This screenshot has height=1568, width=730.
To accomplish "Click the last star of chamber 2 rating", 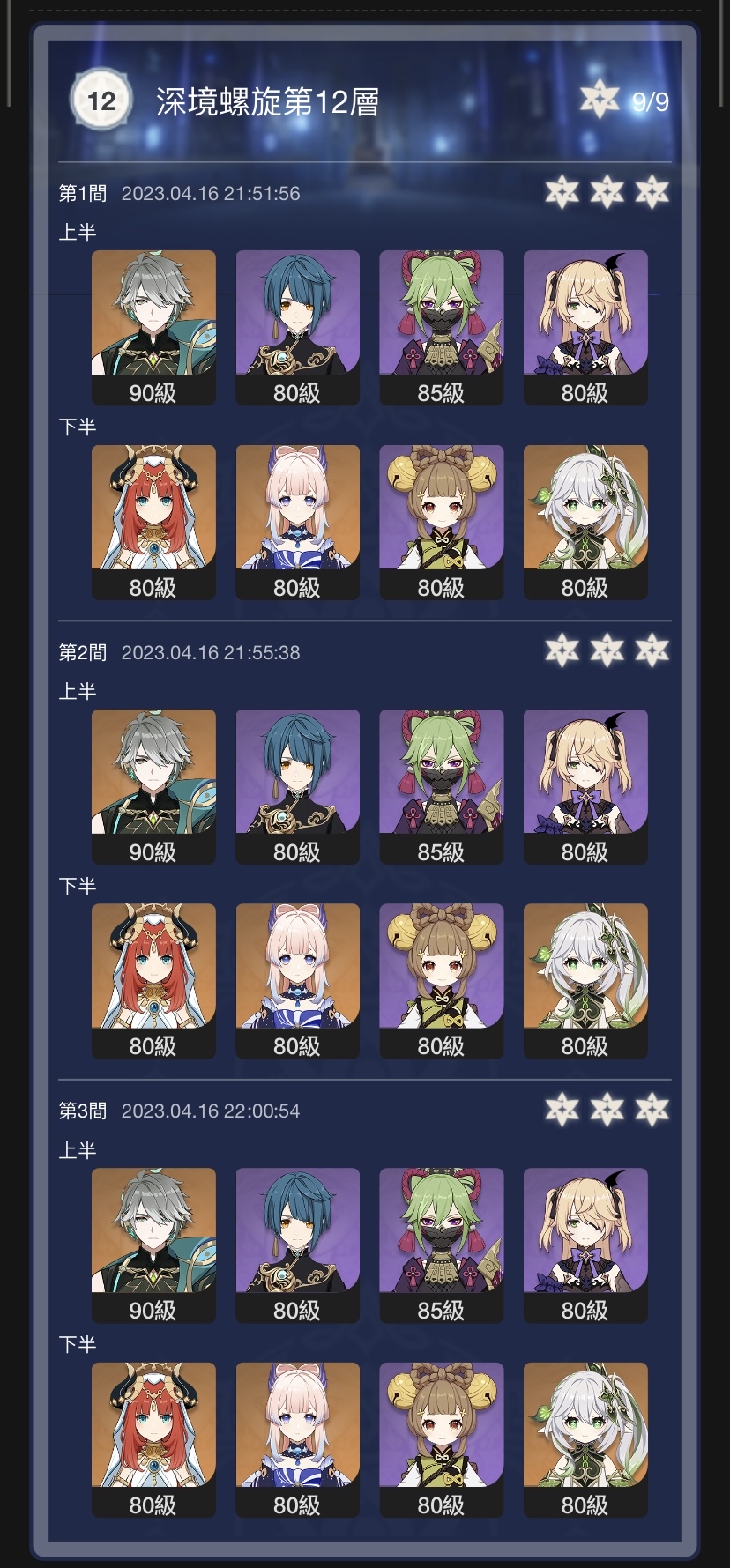I will point(652,650).
